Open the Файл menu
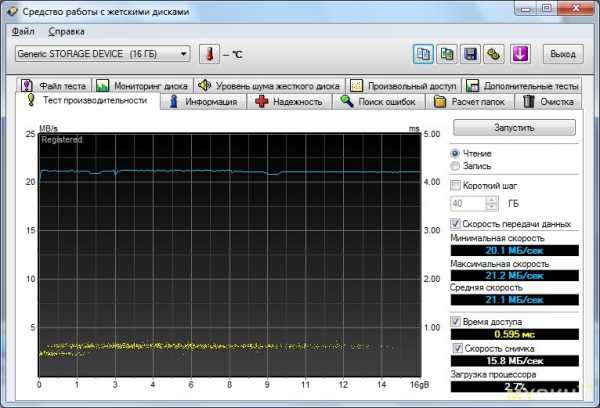The image size is (600, 408). (x=24, y=32)
